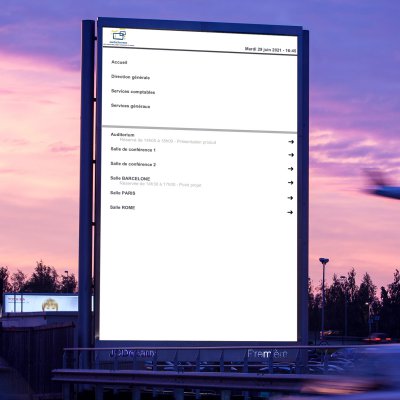Click the date and time display
The image size is (400, 400).
click(x=270, y=50)
